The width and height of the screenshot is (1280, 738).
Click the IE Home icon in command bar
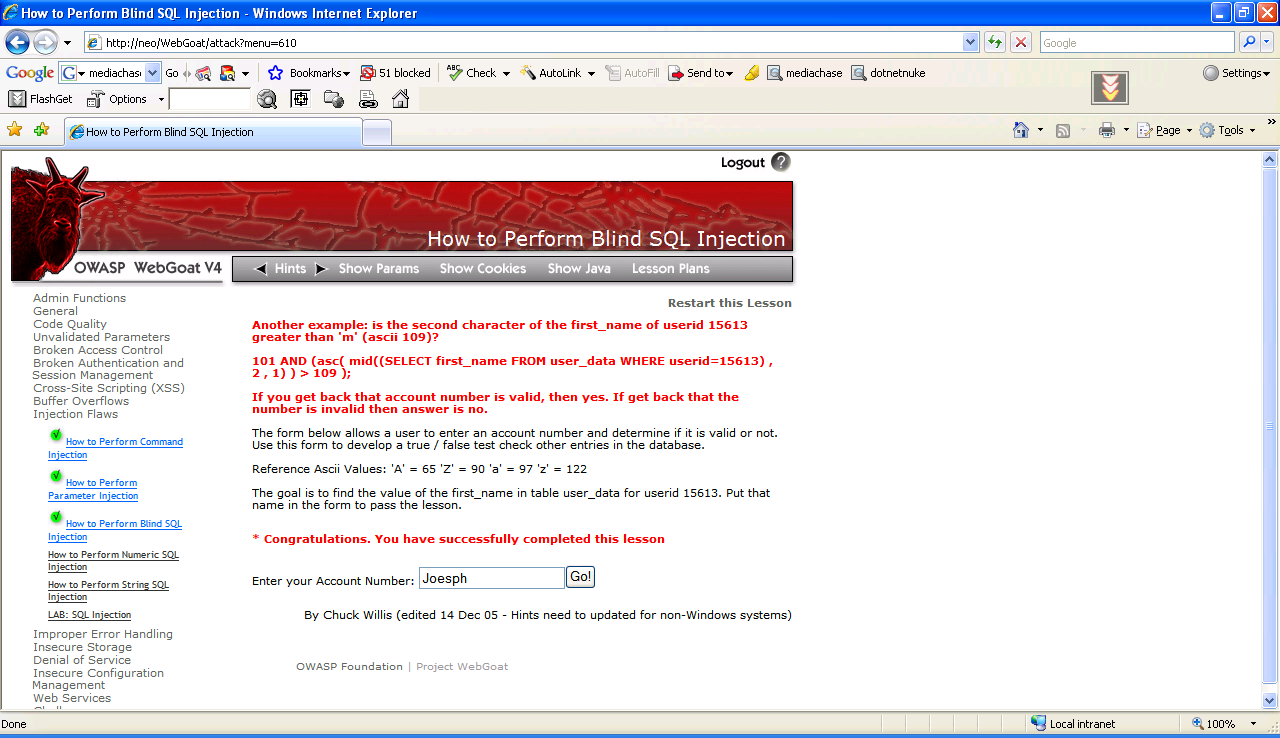pos(1021,130)
